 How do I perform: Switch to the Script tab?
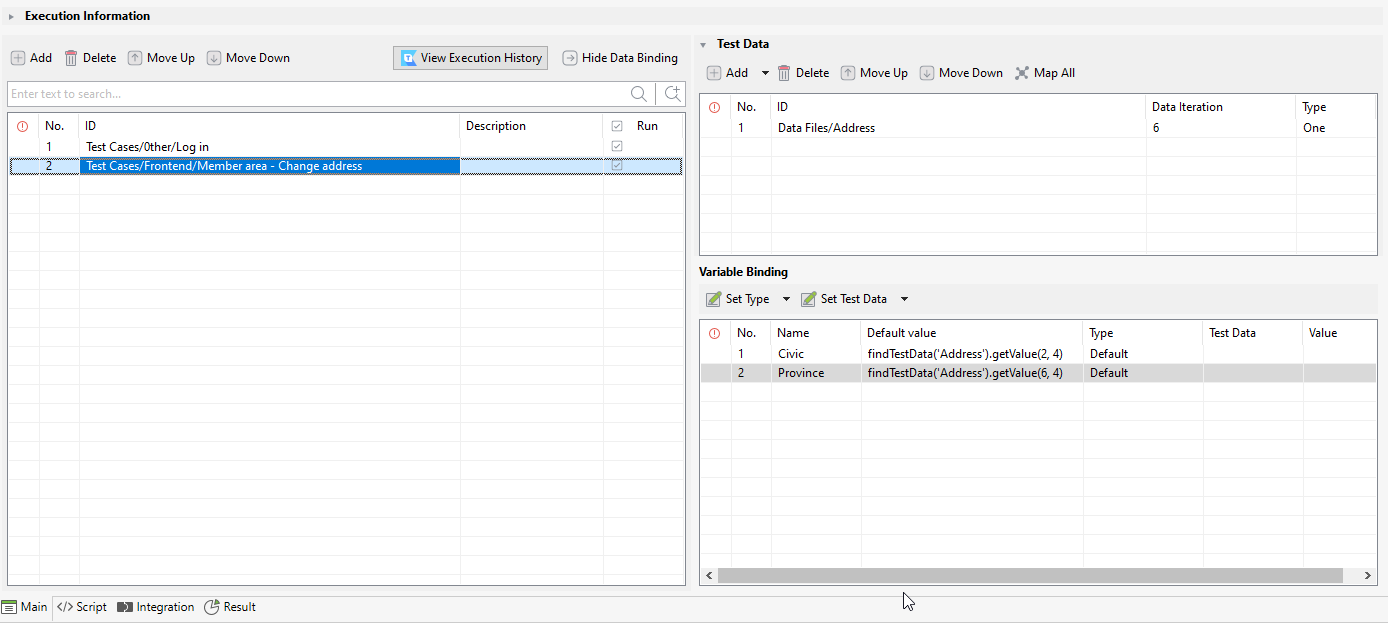pyautogui.click(x=81, y=607)
